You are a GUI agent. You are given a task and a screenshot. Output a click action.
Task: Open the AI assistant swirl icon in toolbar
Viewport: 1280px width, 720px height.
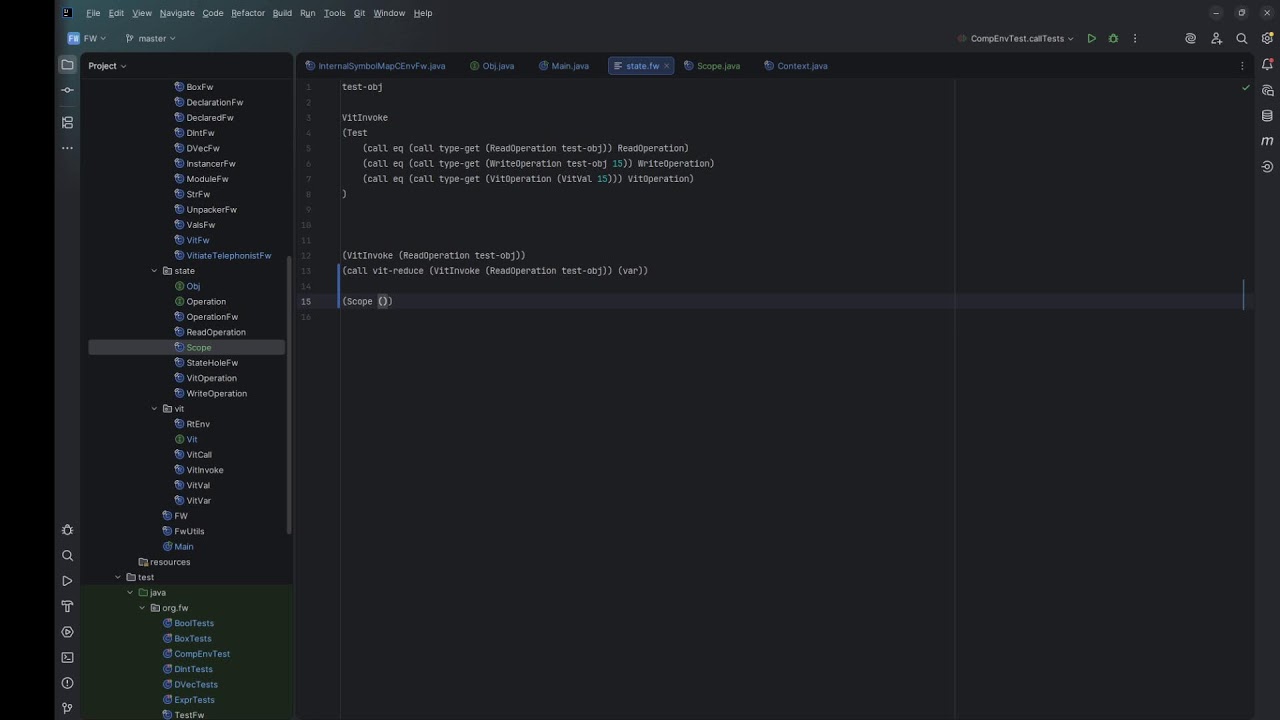tap(1190, 39)
